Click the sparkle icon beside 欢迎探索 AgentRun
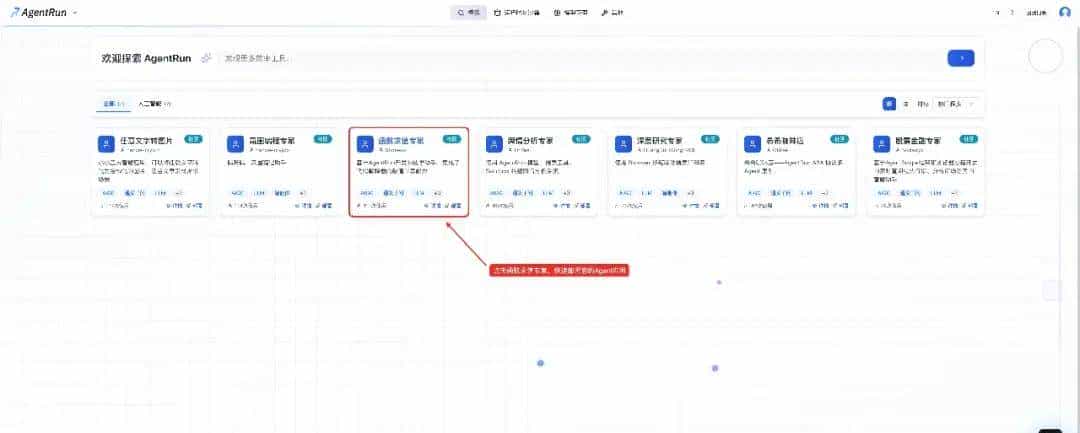Image resolution: width=1080 pixels, height=433 pixels. (205, 59)
